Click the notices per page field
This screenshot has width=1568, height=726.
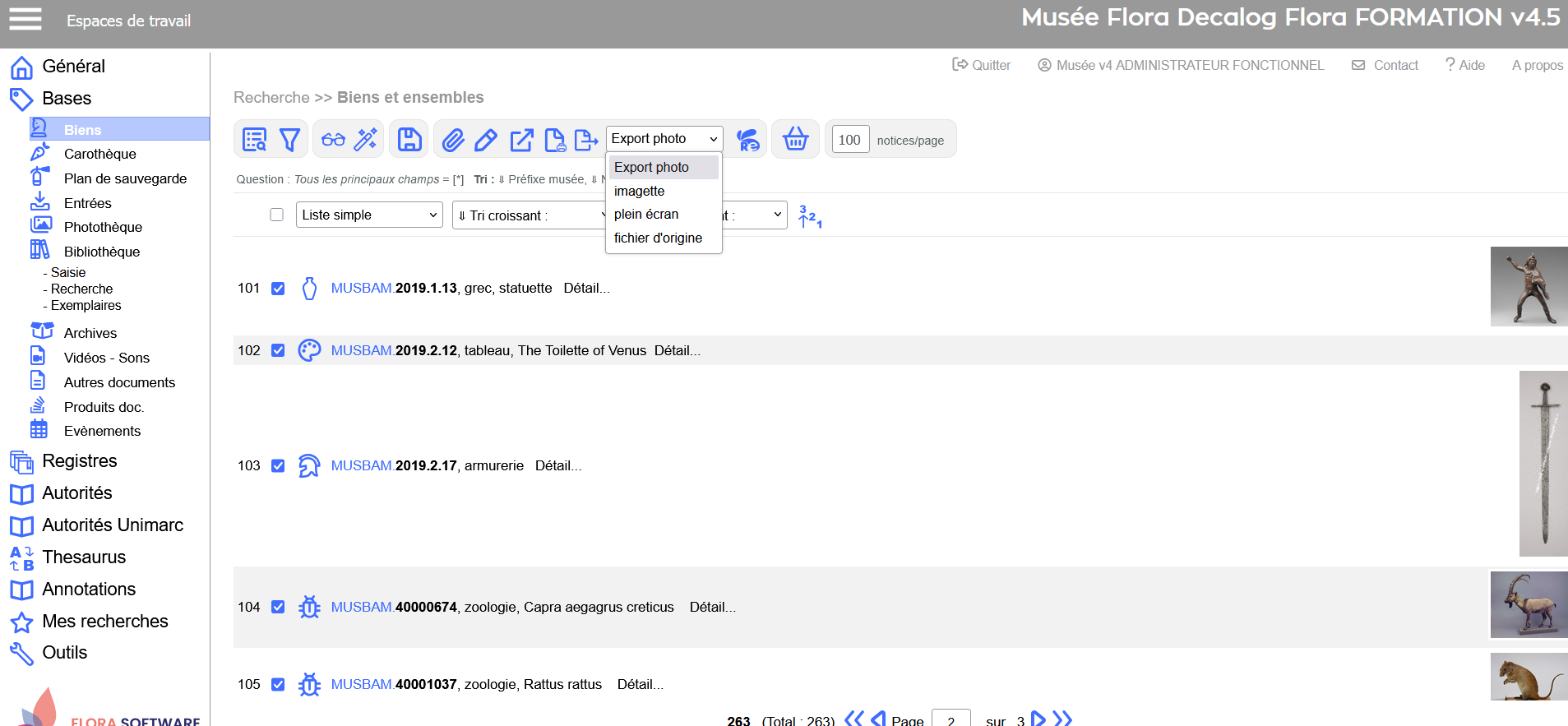coord(849,140)
